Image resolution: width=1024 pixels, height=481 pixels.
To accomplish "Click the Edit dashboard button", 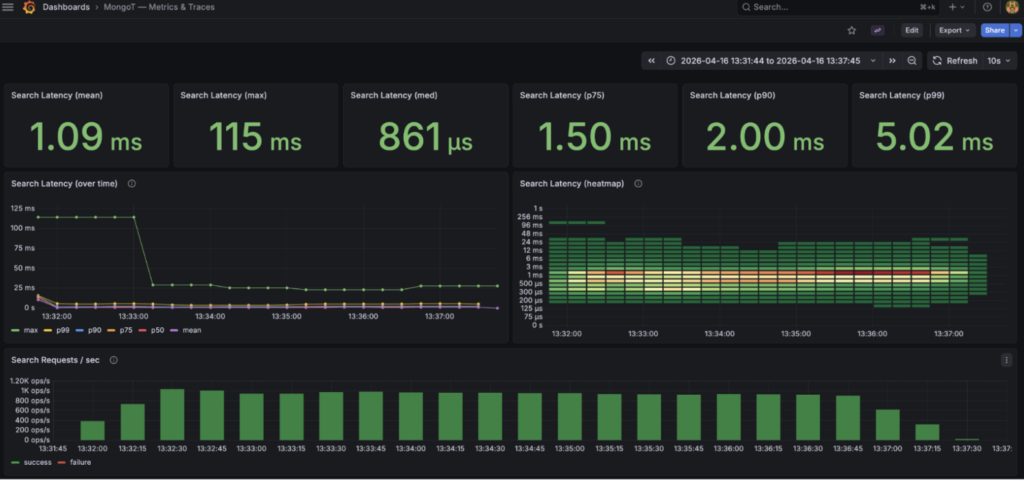I will pyautogui.click(x=912, y=30).
